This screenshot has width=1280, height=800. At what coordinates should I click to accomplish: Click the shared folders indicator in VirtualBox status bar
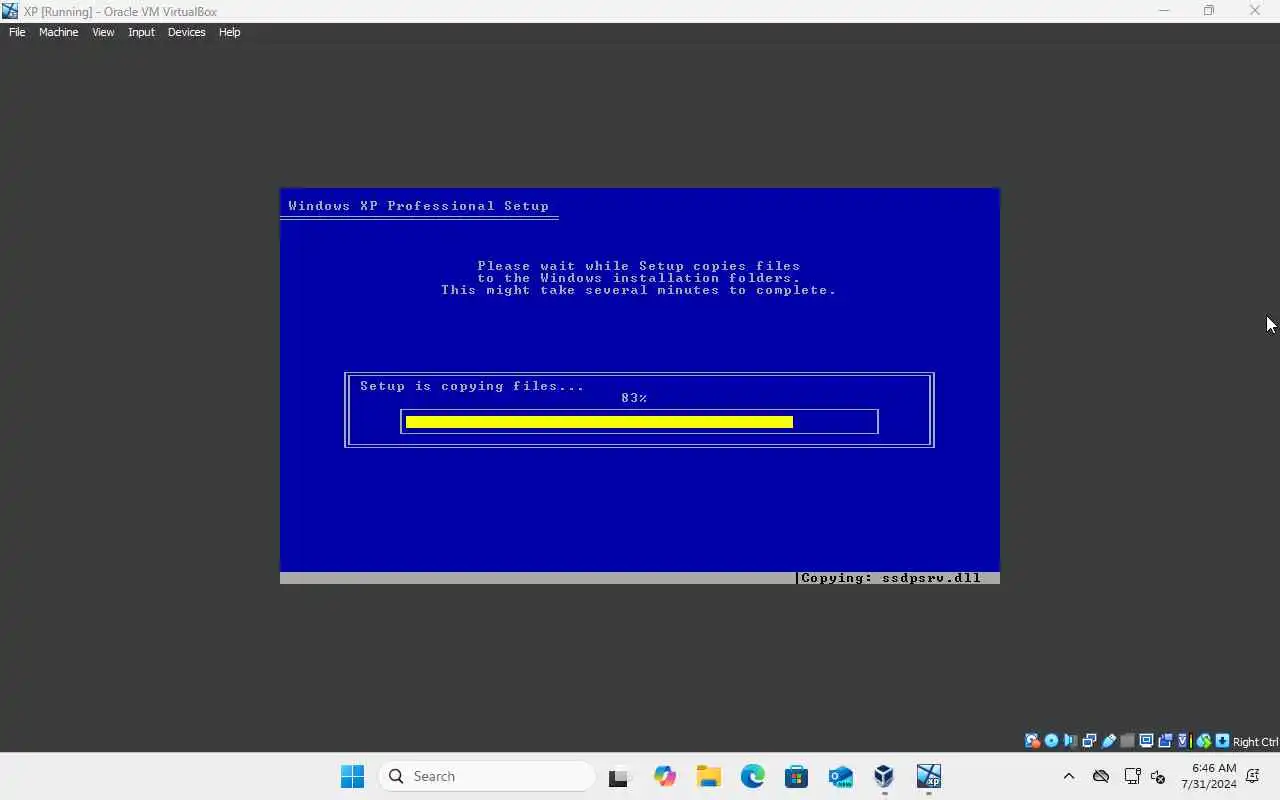pyautogui.click(x=1127, y=741)
